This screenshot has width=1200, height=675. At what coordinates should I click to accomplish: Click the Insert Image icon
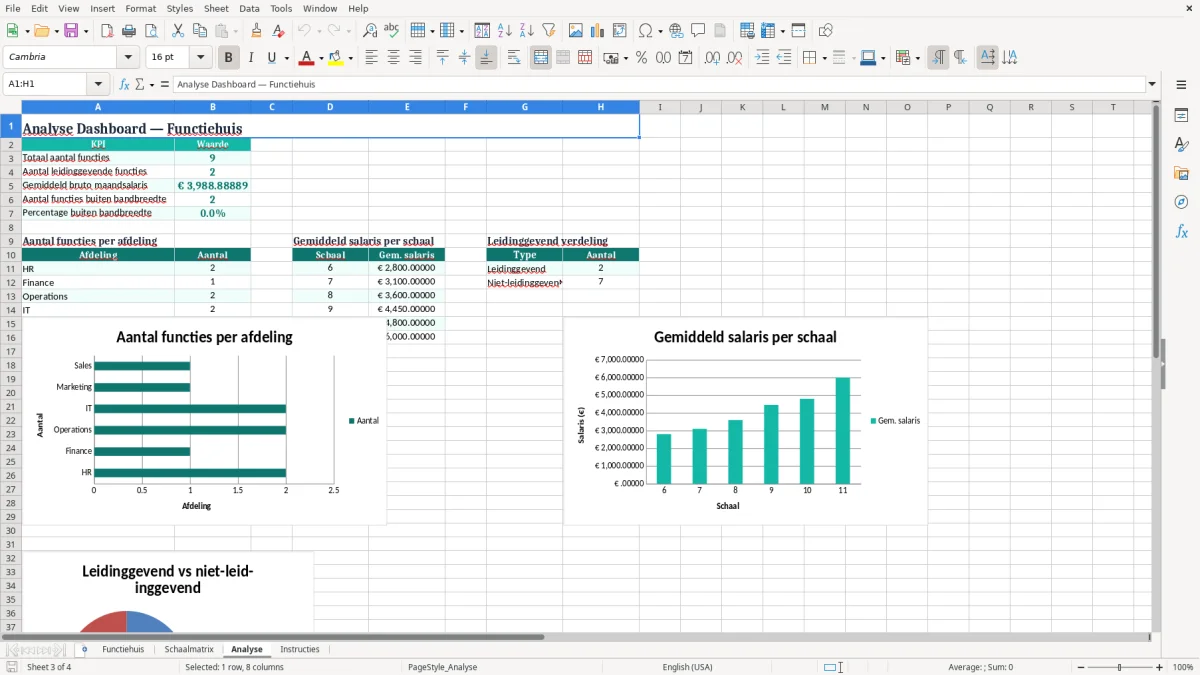[x=576, y=31]
